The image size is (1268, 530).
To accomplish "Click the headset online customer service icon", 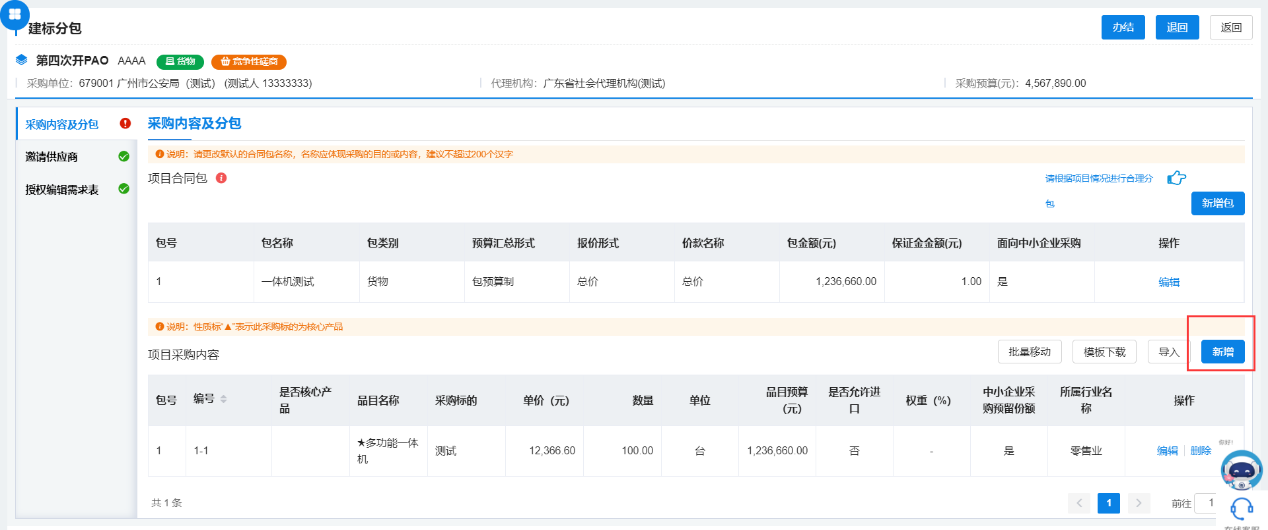I will pyautogui.click(x=1242, y=507).
